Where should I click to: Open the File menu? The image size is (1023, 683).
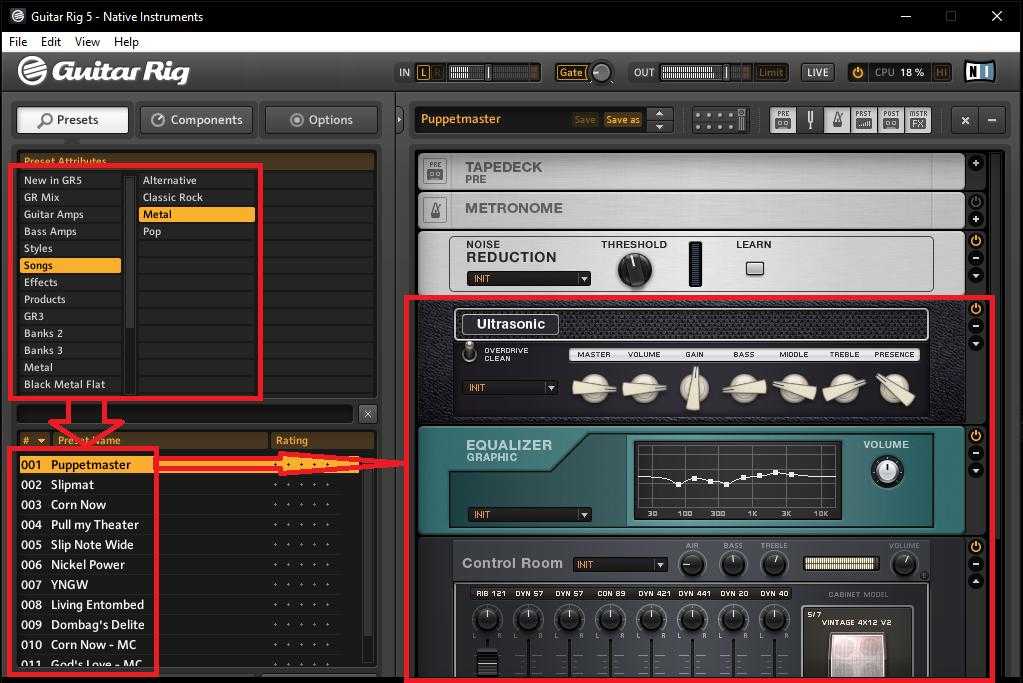click(18, 42)
